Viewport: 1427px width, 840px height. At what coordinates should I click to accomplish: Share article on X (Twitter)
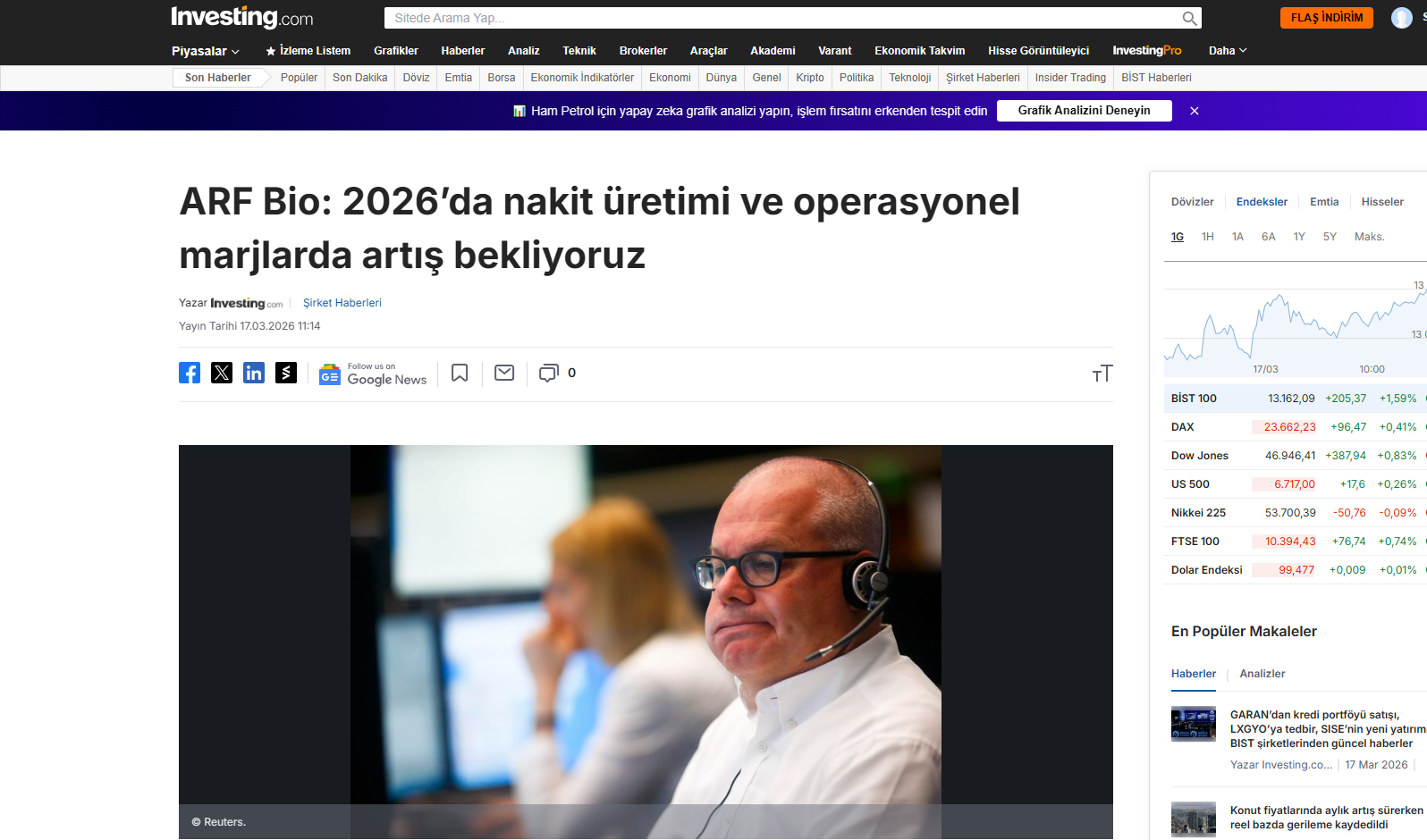pos(222,373)
